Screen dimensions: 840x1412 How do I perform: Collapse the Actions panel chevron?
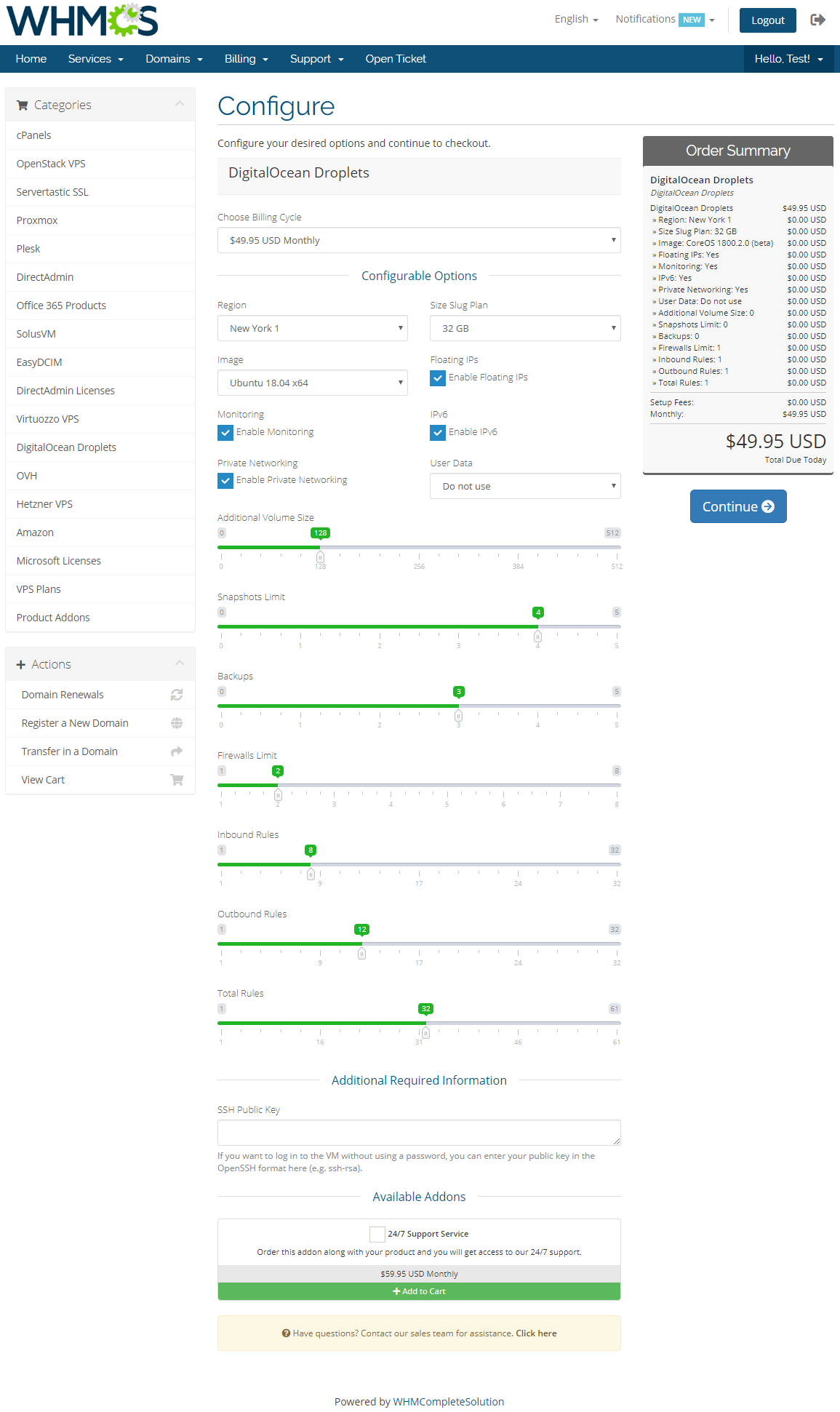[x=180, y=663]
